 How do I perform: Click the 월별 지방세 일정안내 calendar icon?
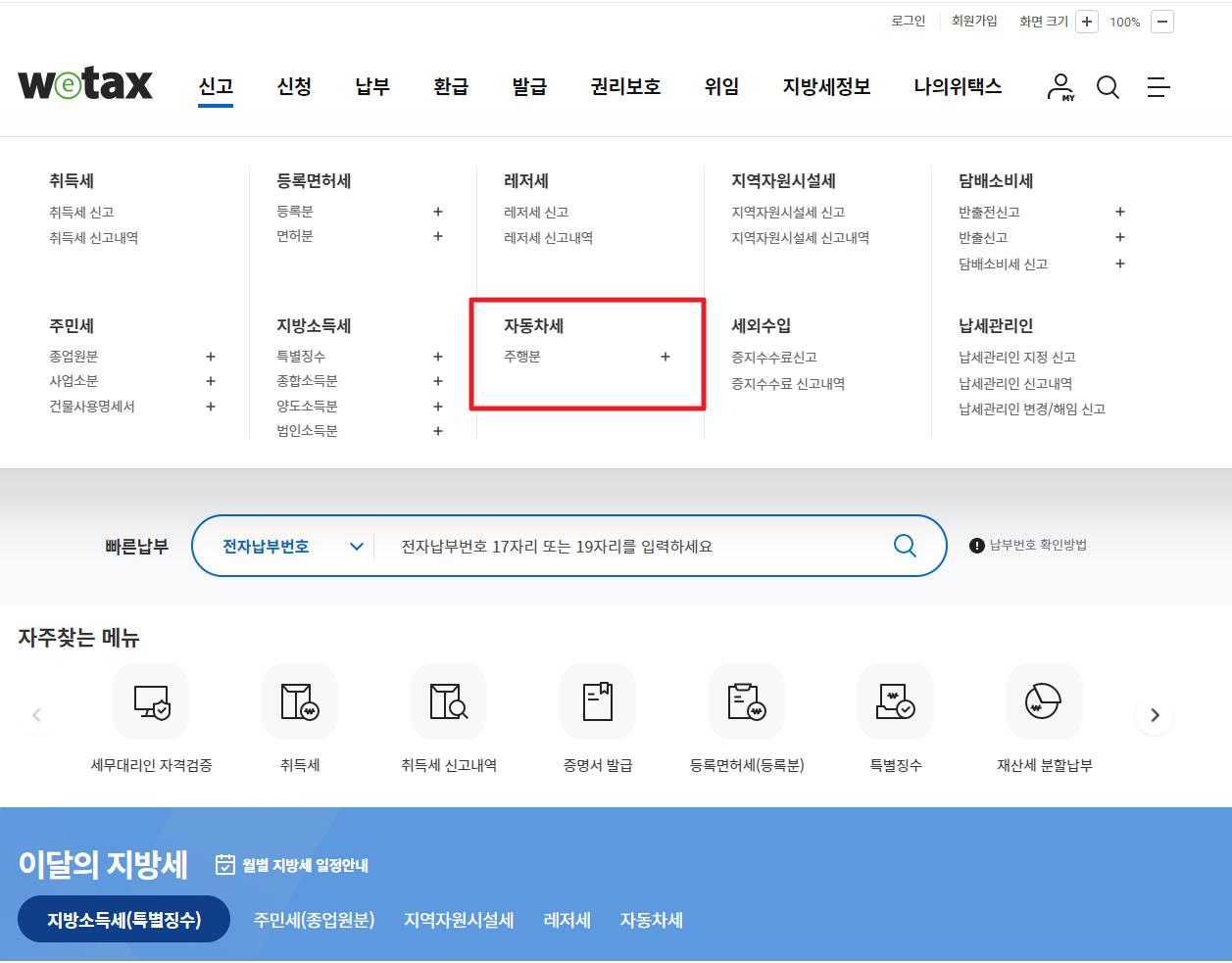coord(225,864)
